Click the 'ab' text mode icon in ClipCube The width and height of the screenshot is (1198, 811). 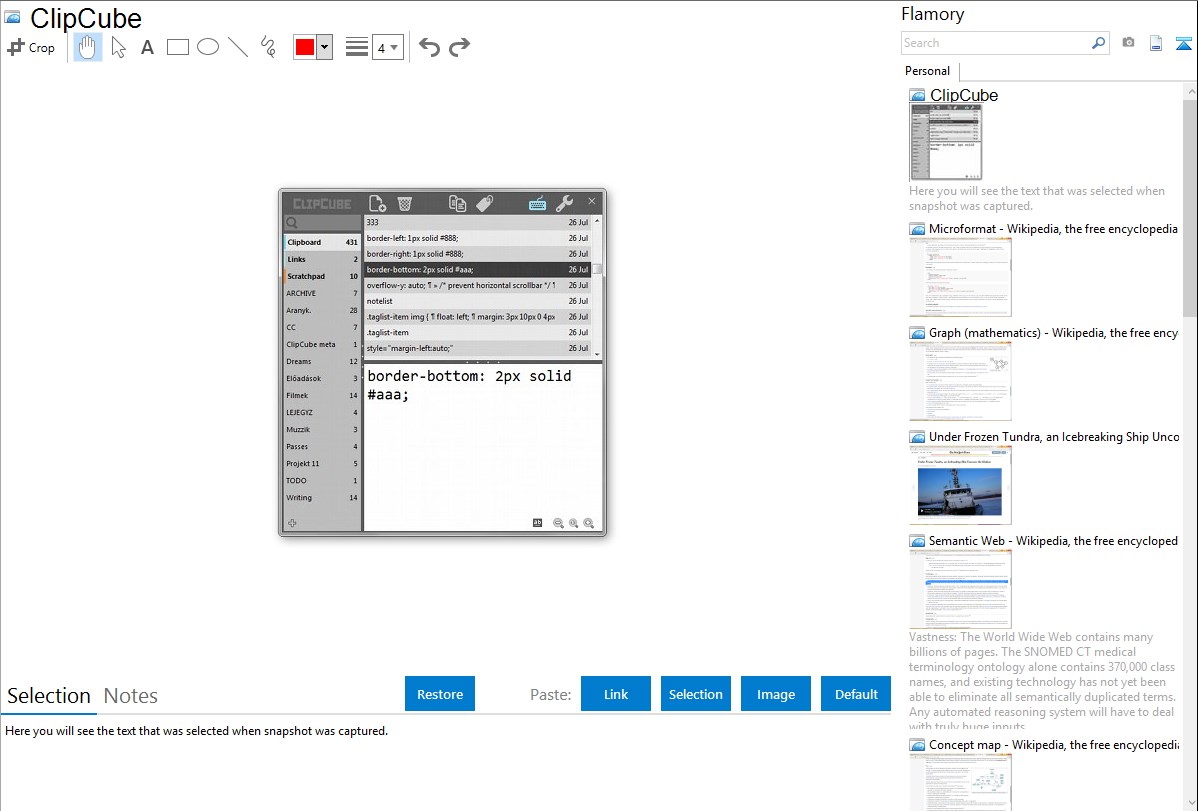(537, 523)
